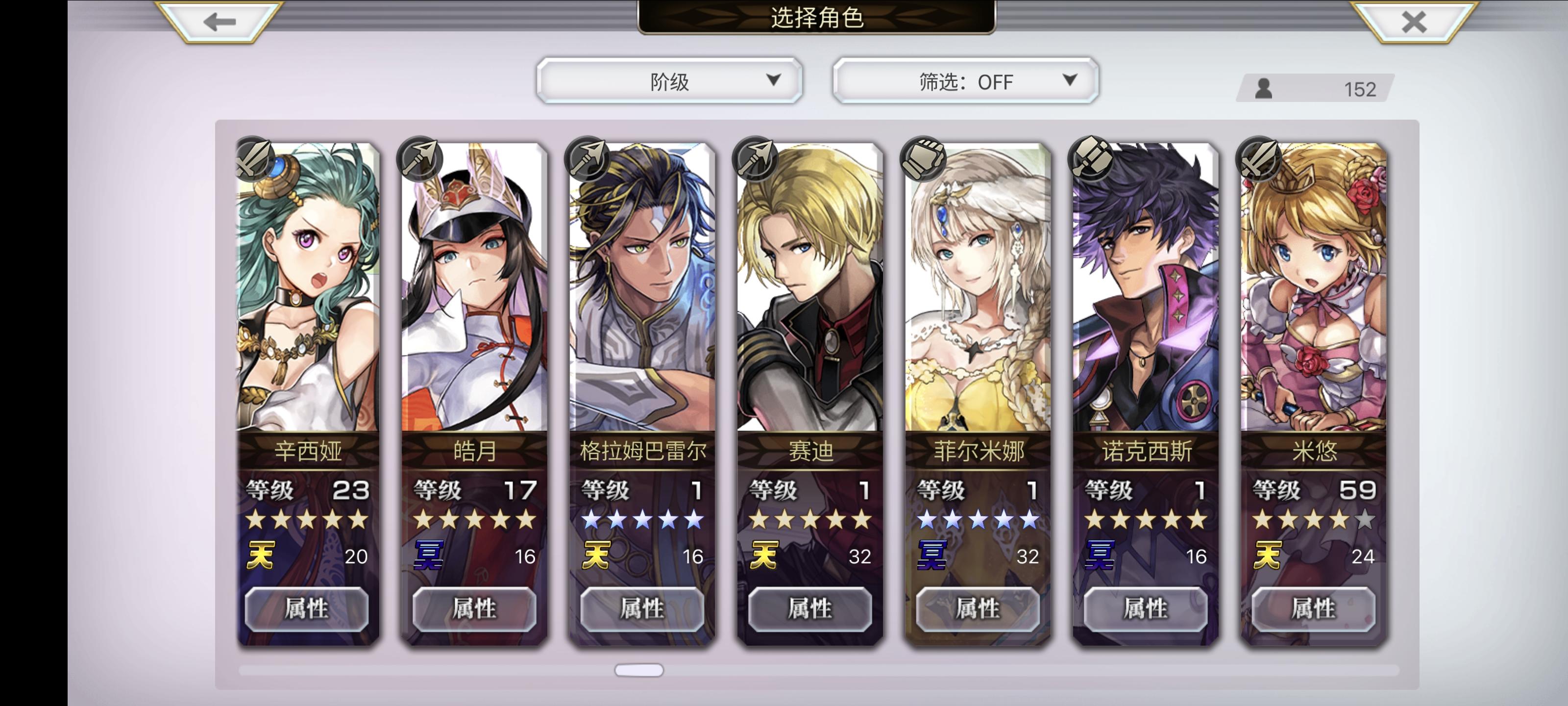1568x706 pixels.
Task: Choose the 菲尔米娜 character portrait
Action: (x=978, y=287)
